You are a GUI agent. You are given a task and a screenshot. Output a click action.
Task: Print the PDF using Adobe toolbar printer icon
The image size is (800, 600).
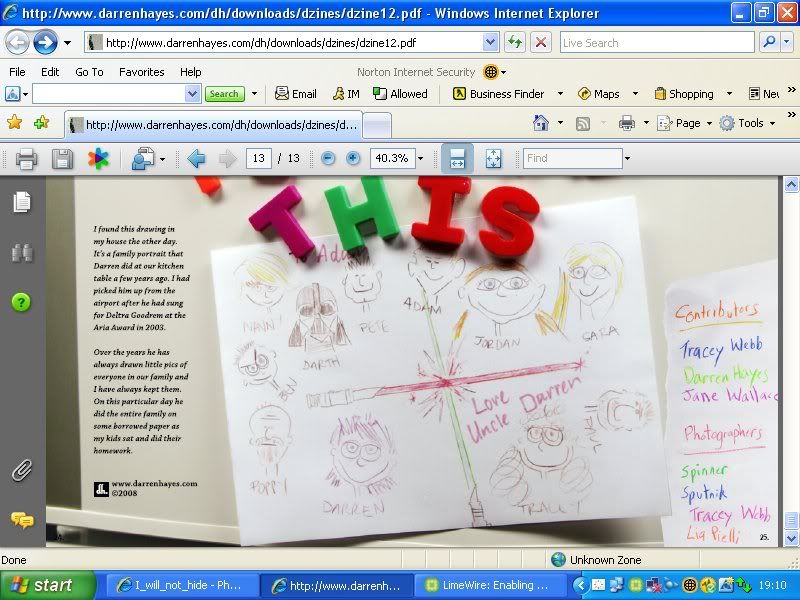(26, 158)
